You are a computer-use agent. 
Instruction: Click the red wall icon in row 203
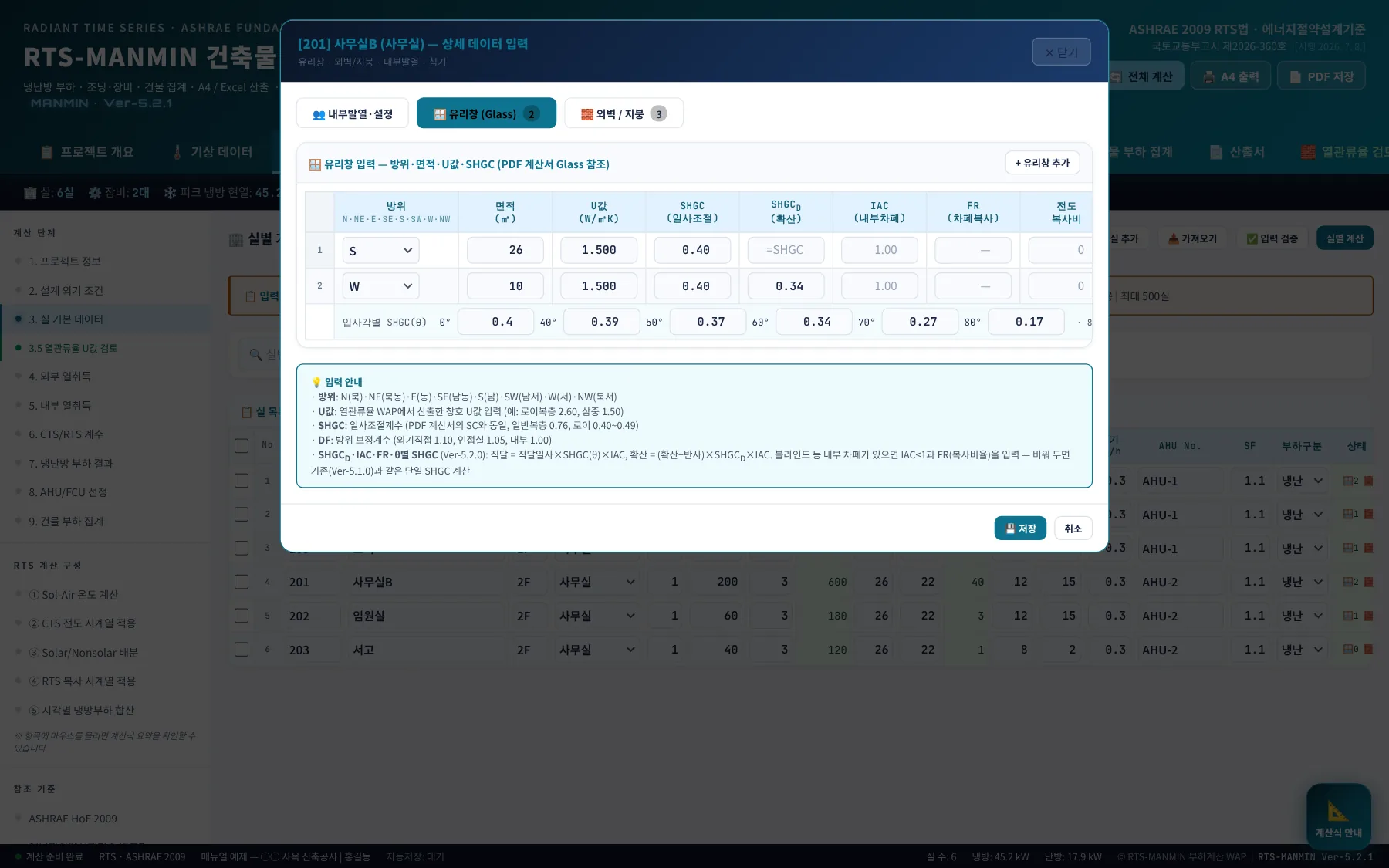[1369, 650]
